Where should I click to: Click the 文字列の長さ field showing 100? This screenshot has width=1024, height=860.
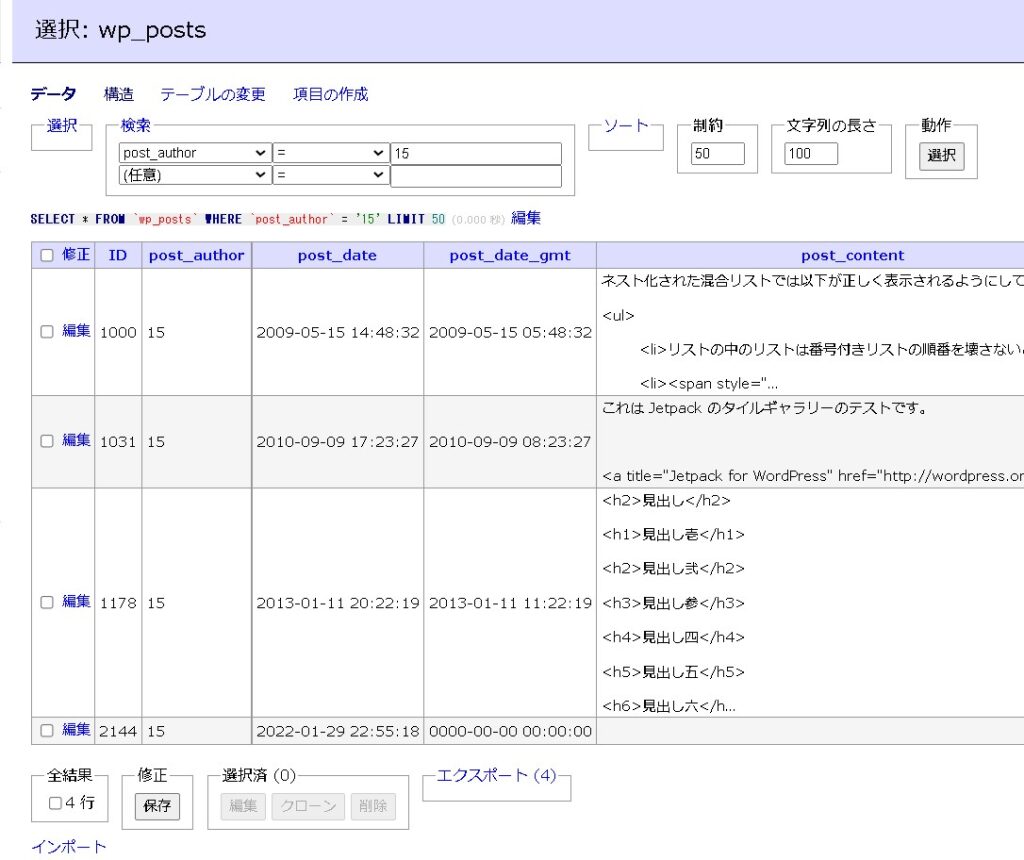pos(810,154)
